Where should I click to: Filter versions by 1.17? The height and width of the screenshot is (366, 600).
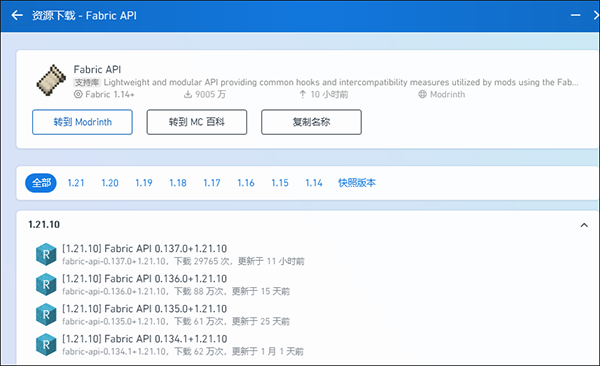[212, 183]
